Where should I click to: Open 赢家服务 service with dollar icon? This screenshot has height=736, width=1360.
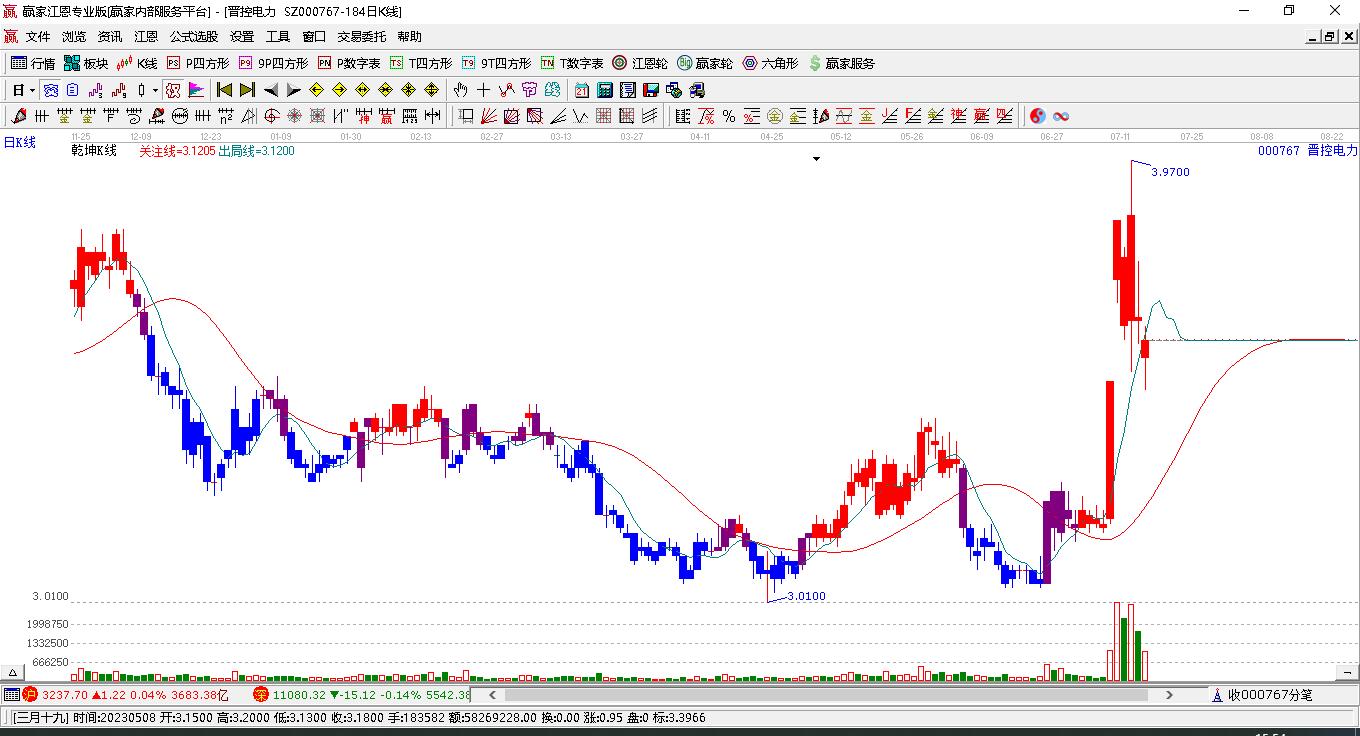(841, 63)
